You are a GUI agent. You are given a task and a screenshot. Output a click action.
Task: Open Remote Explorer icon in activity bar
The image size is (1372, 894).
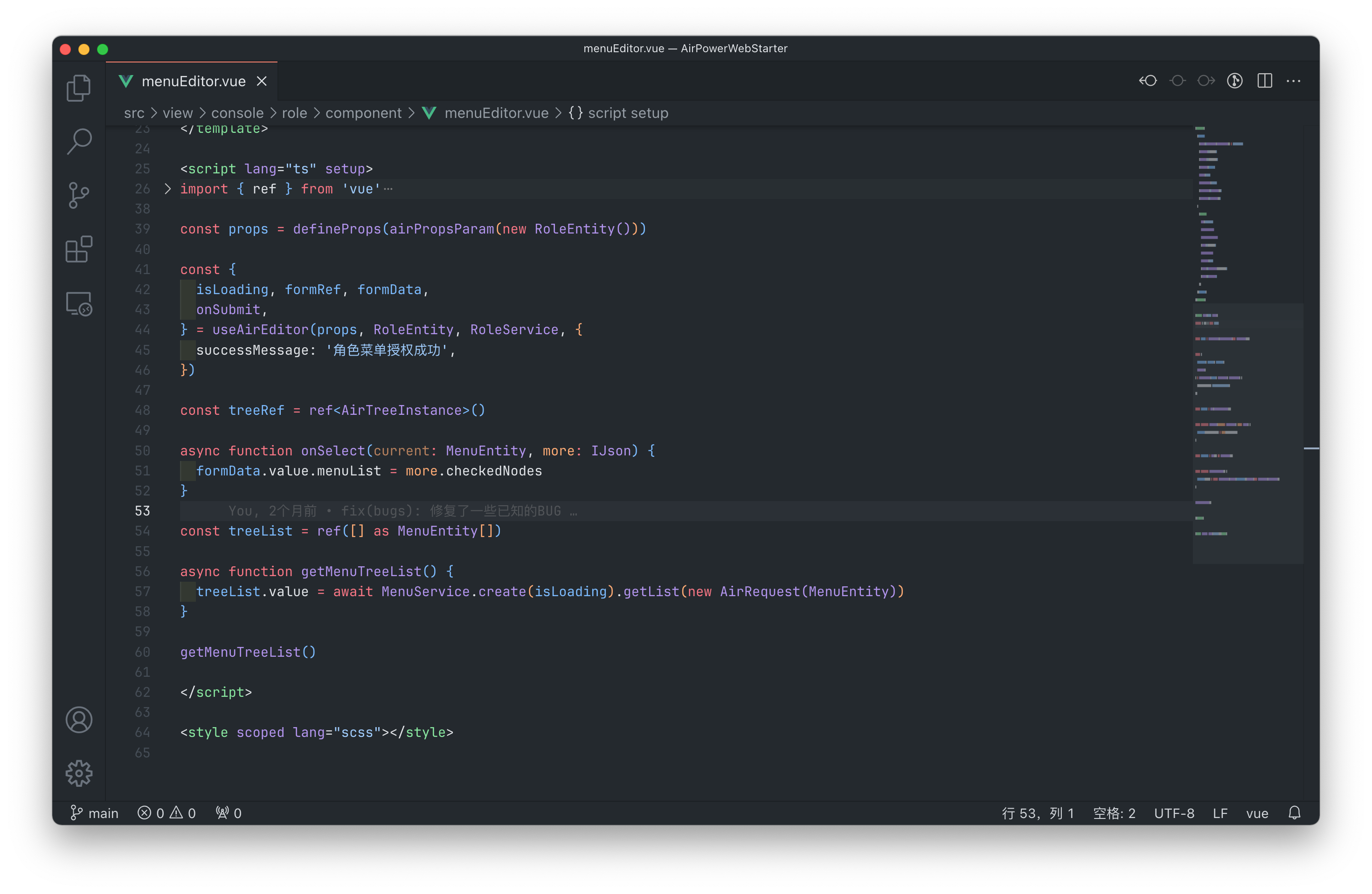coord(78,303)
